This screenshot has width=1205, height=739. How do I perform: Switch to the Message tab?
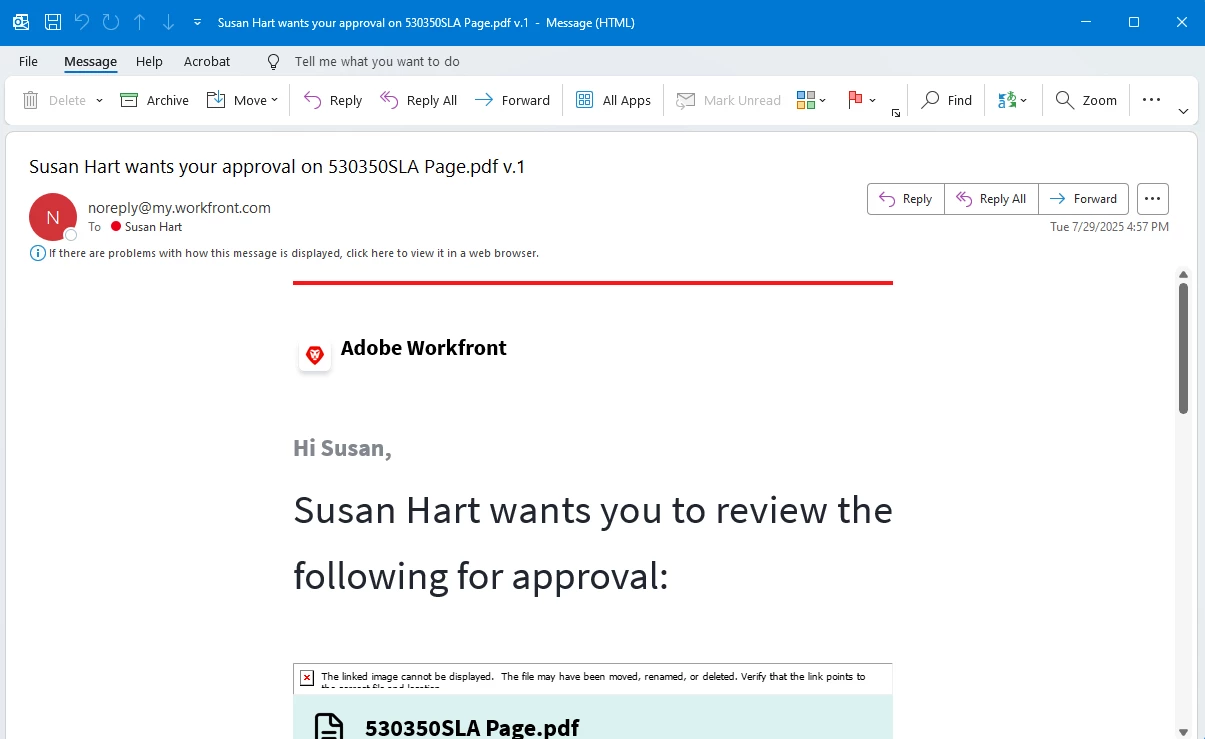[90, 61]
